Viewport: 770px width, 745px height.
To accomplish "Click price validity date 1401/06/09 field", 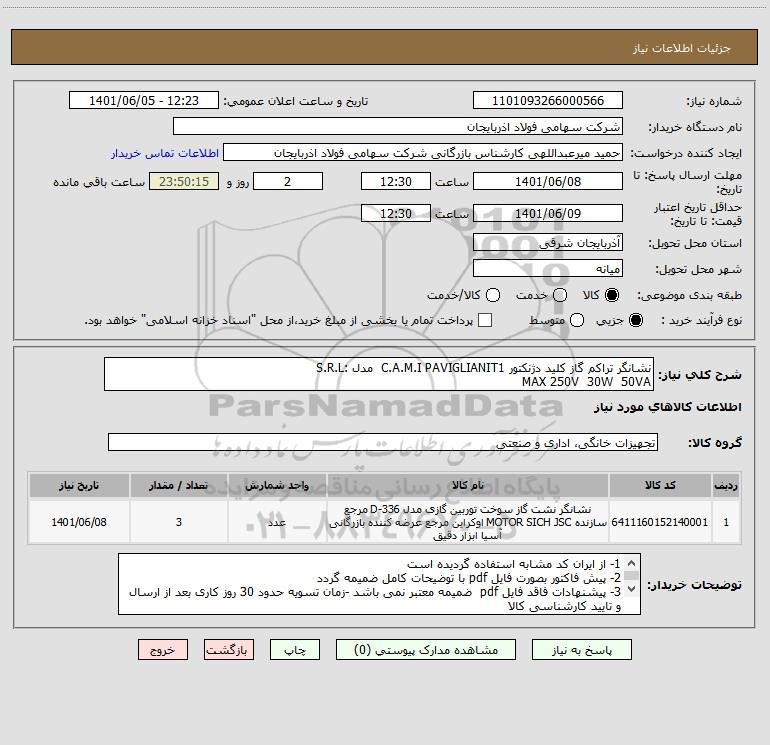I will tap(548, 213).
